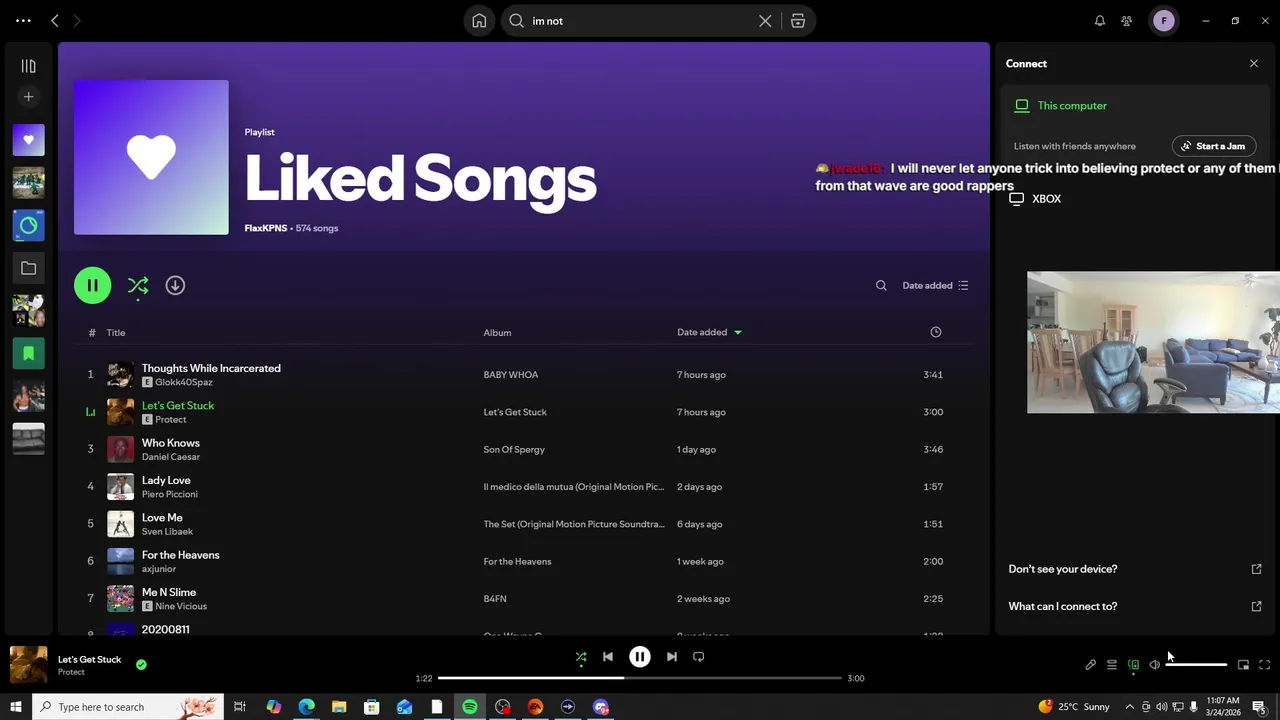Open Browse icon next to search

(798, 21)
